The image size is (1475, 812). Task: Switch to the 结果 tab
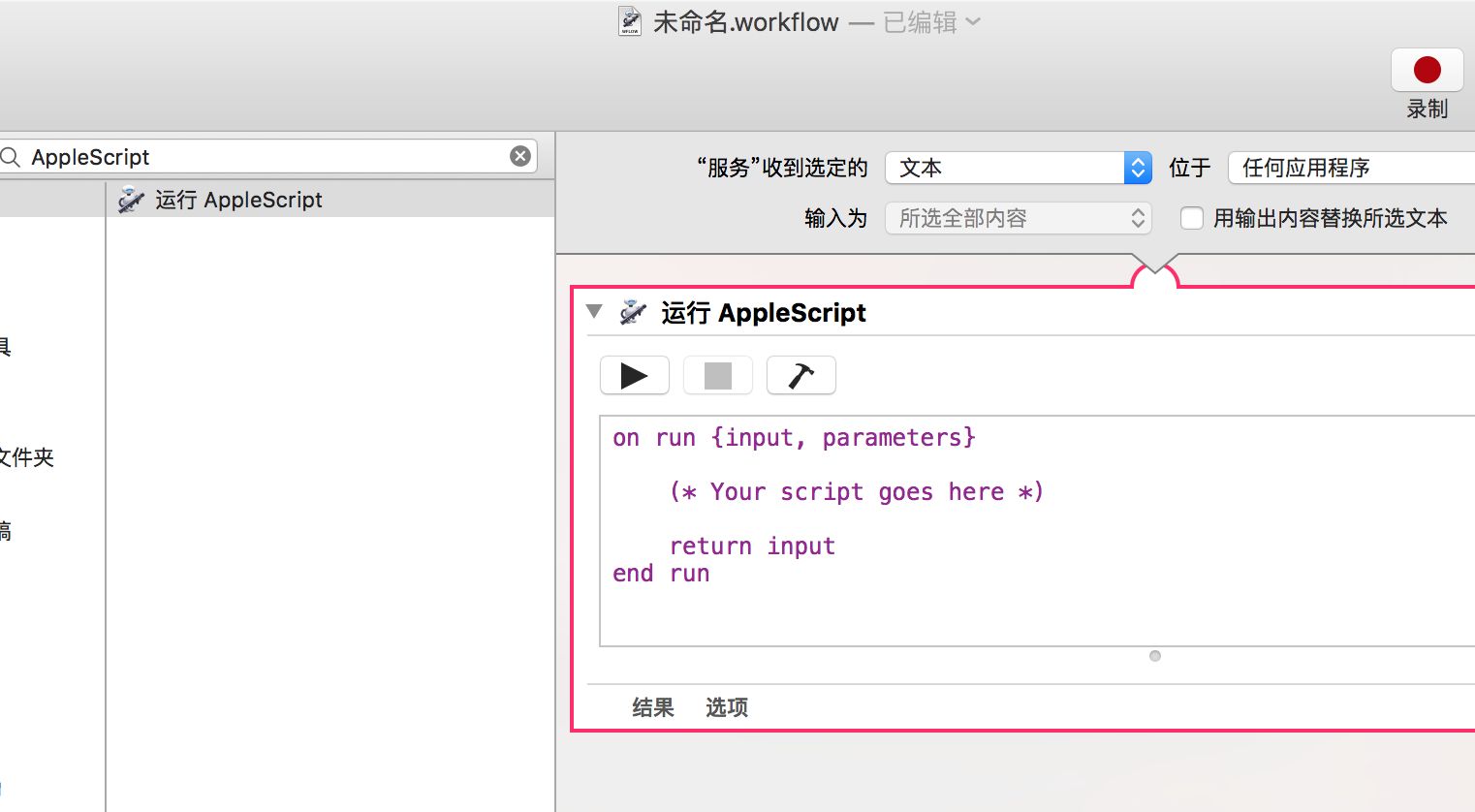pyautogui.click(x=652, y=707)
